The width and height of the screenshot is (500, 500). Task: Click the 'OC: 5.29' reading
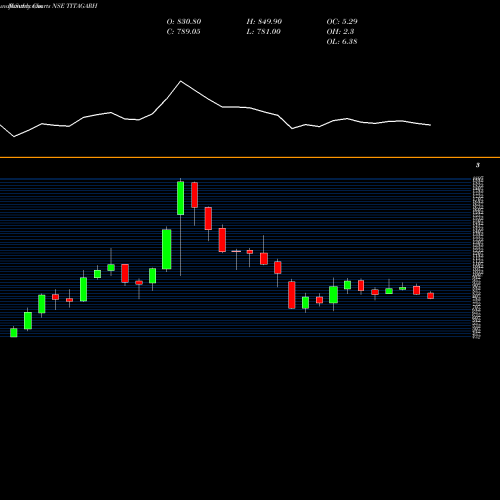pos(342,21)
